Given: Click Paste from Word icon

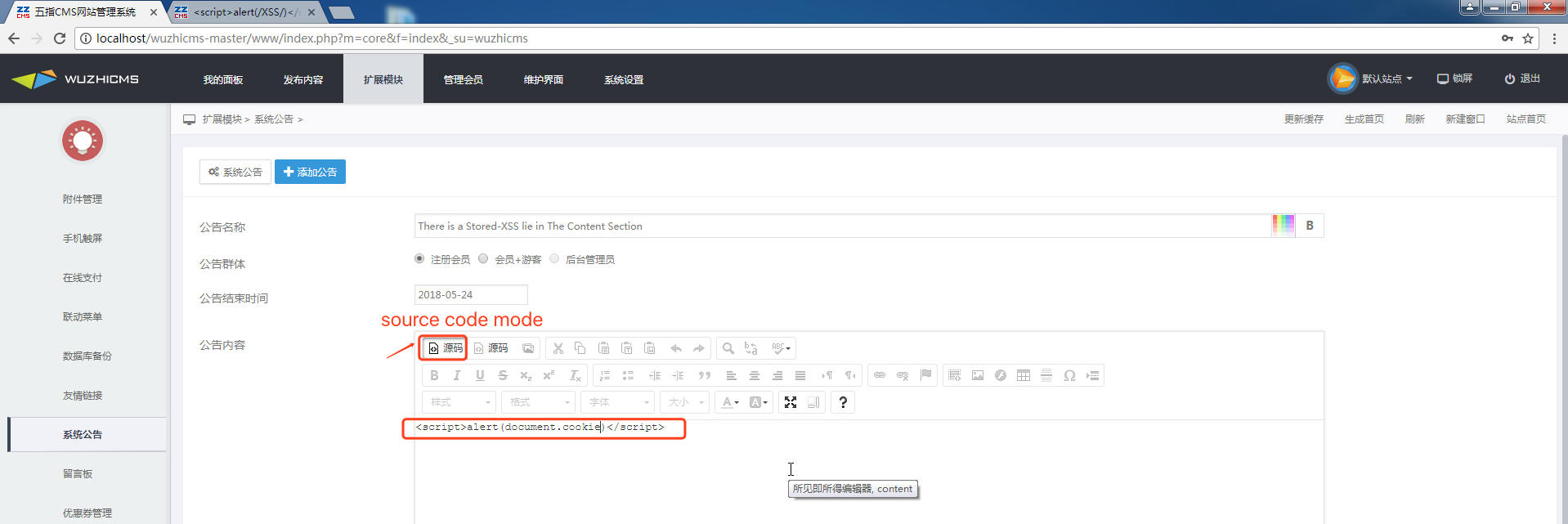Looking at the screenshot, I should click(650, 348).
